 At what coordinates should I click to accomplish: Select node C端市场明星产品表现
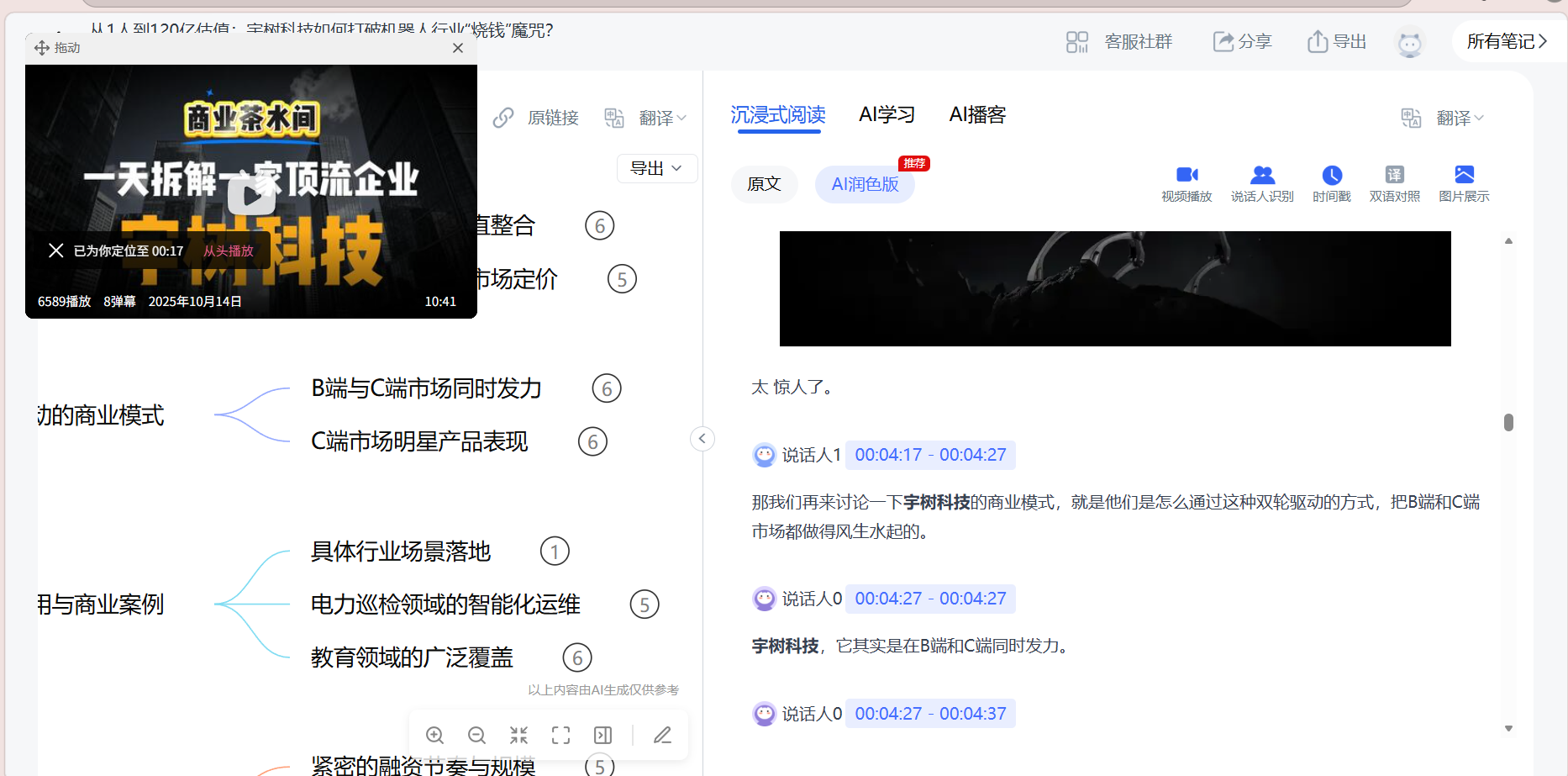(x=419, y=441)
